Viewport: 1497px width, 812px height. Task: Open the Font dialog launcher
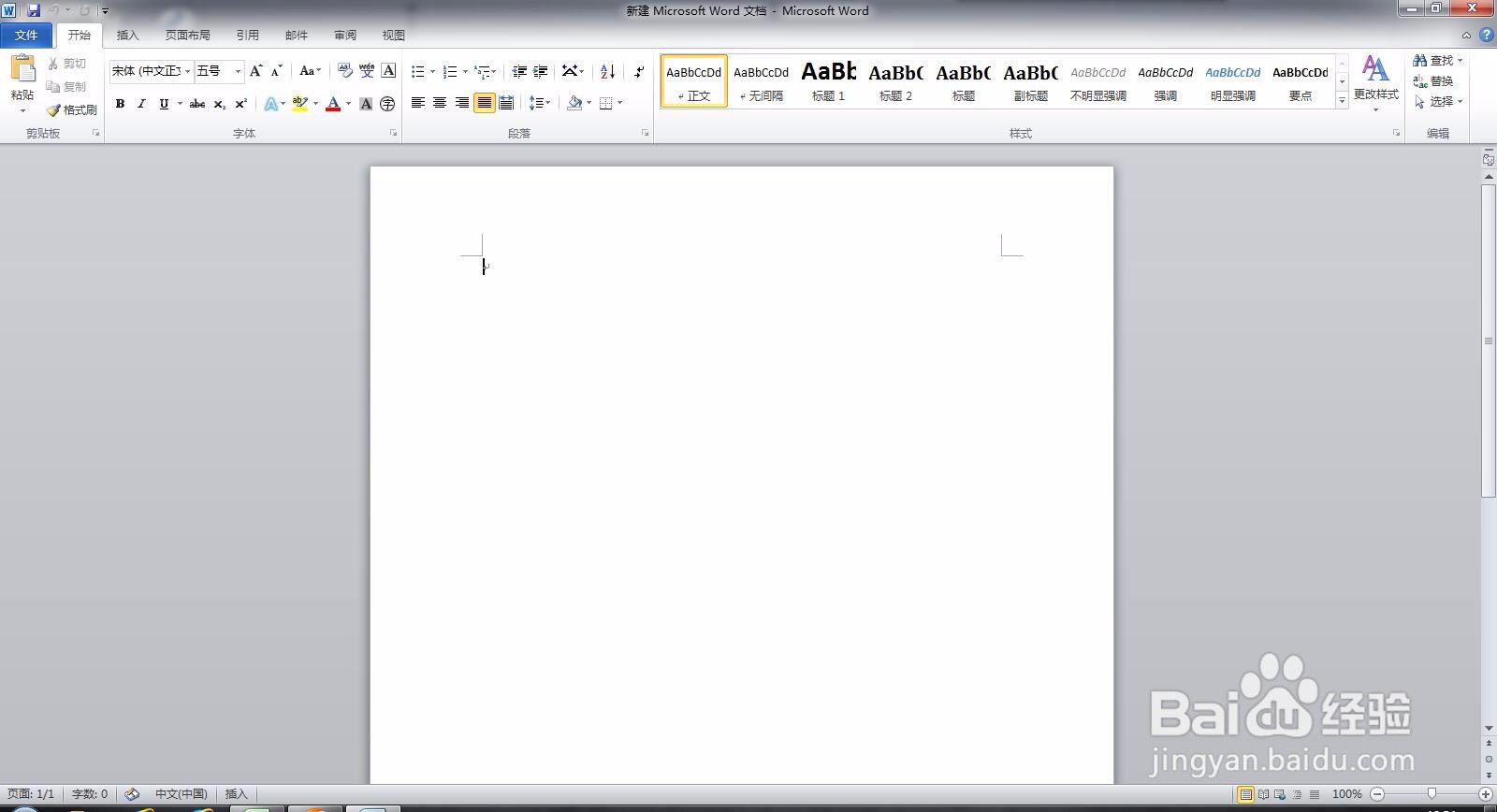393,134
